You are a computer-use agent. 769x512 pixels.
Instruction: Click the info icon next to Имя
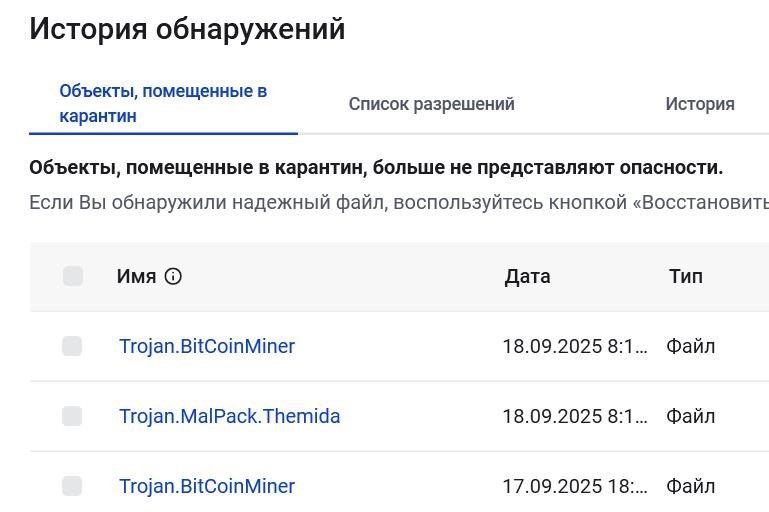[173, 277]
